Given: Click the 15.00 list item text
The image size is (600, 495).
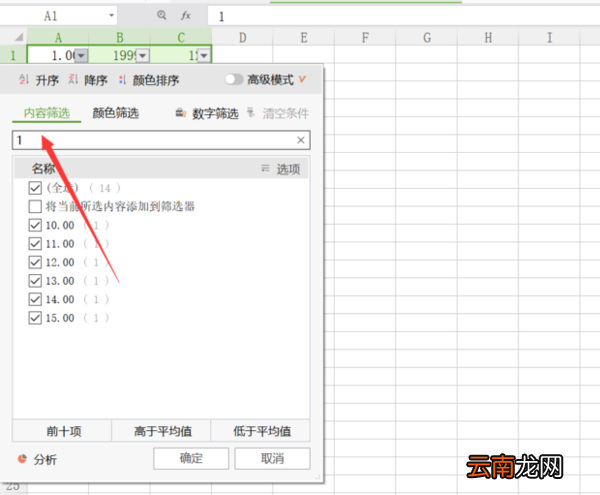Looking at the screenshot, I should [60, 318].
